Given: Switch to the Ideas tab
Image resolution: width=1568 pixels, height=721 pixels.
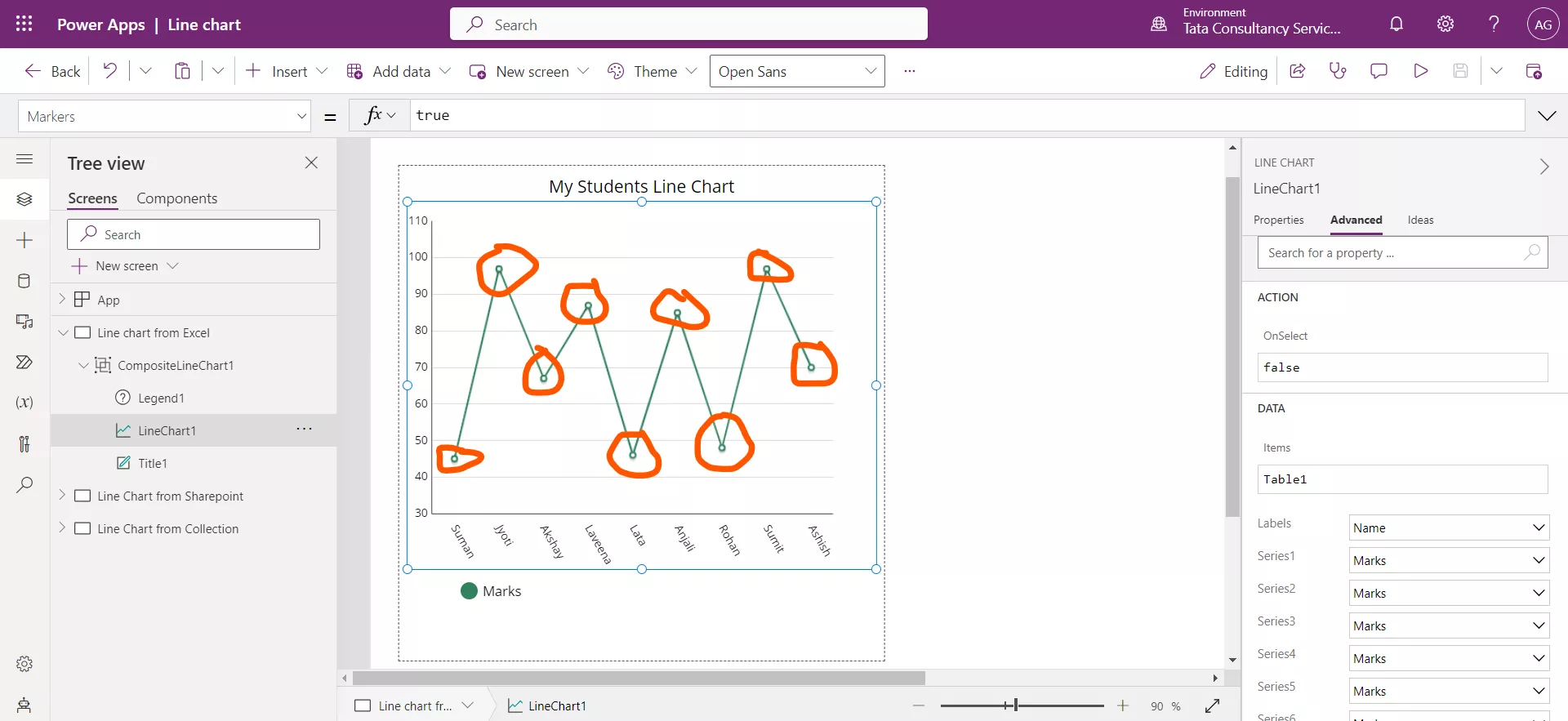Looking at the screenshot, I should [x=1420, y=220].
